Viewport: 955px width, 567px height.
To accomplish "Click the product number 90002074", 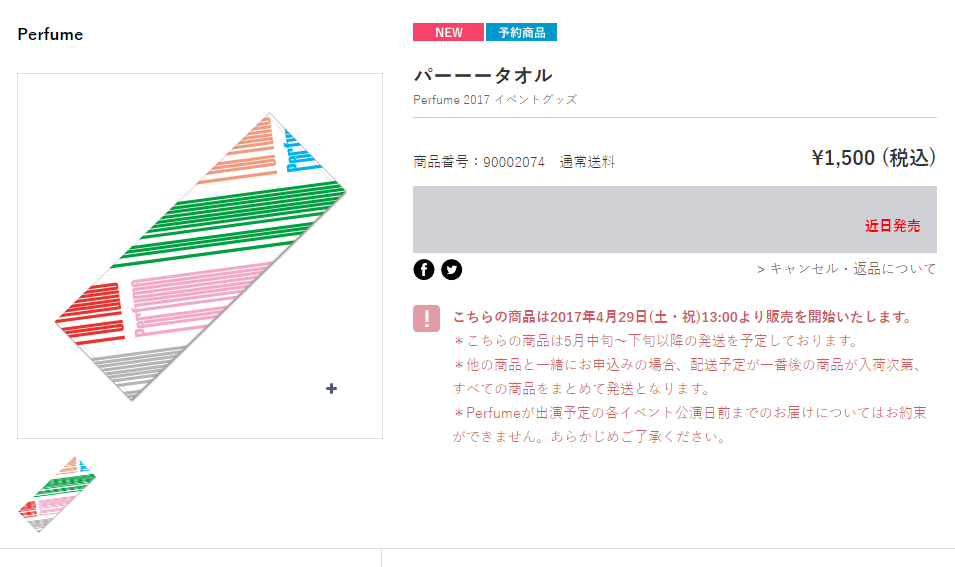I will (514, 162).
